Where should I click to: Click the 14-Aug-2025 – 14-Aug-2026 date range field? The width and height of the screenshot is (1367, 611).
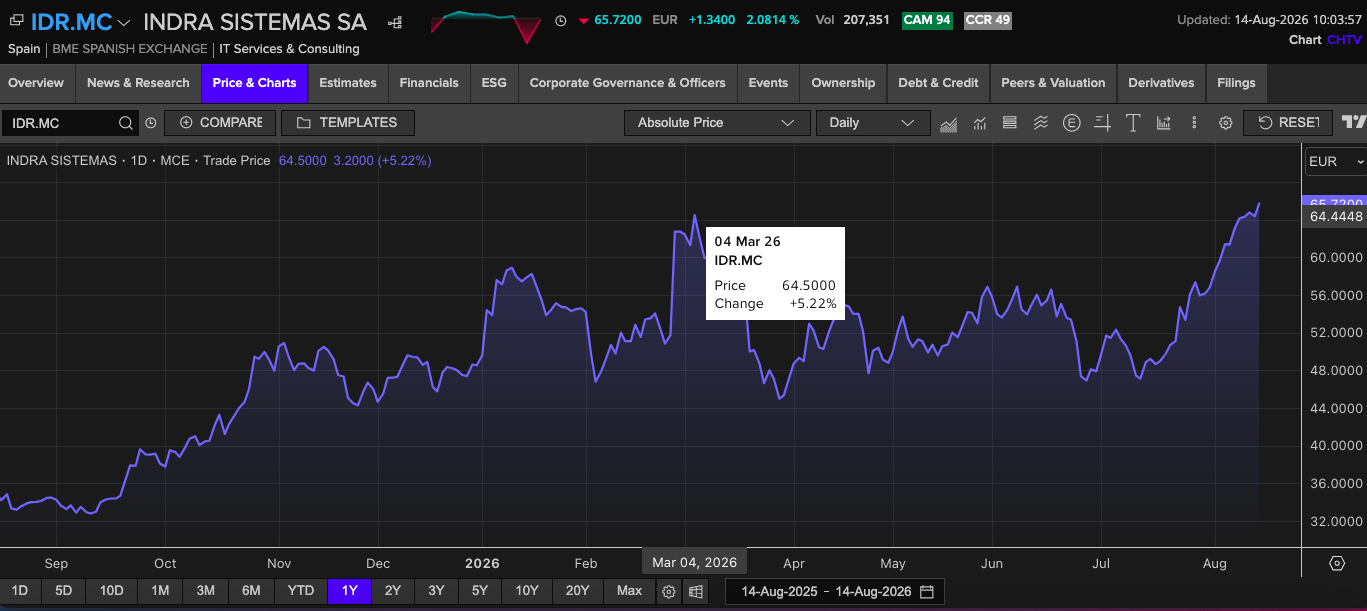[834, 592]
